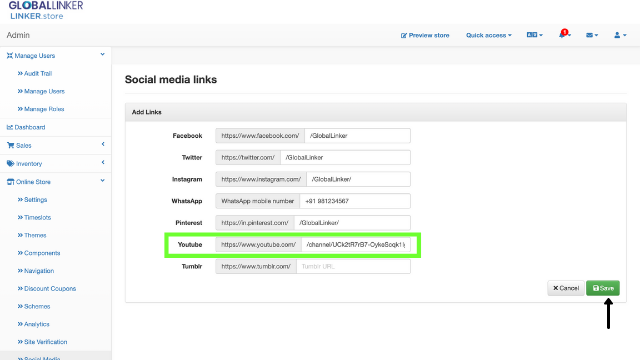Click the Tumblr URL input field
The image size is (640, 360).
353,267
